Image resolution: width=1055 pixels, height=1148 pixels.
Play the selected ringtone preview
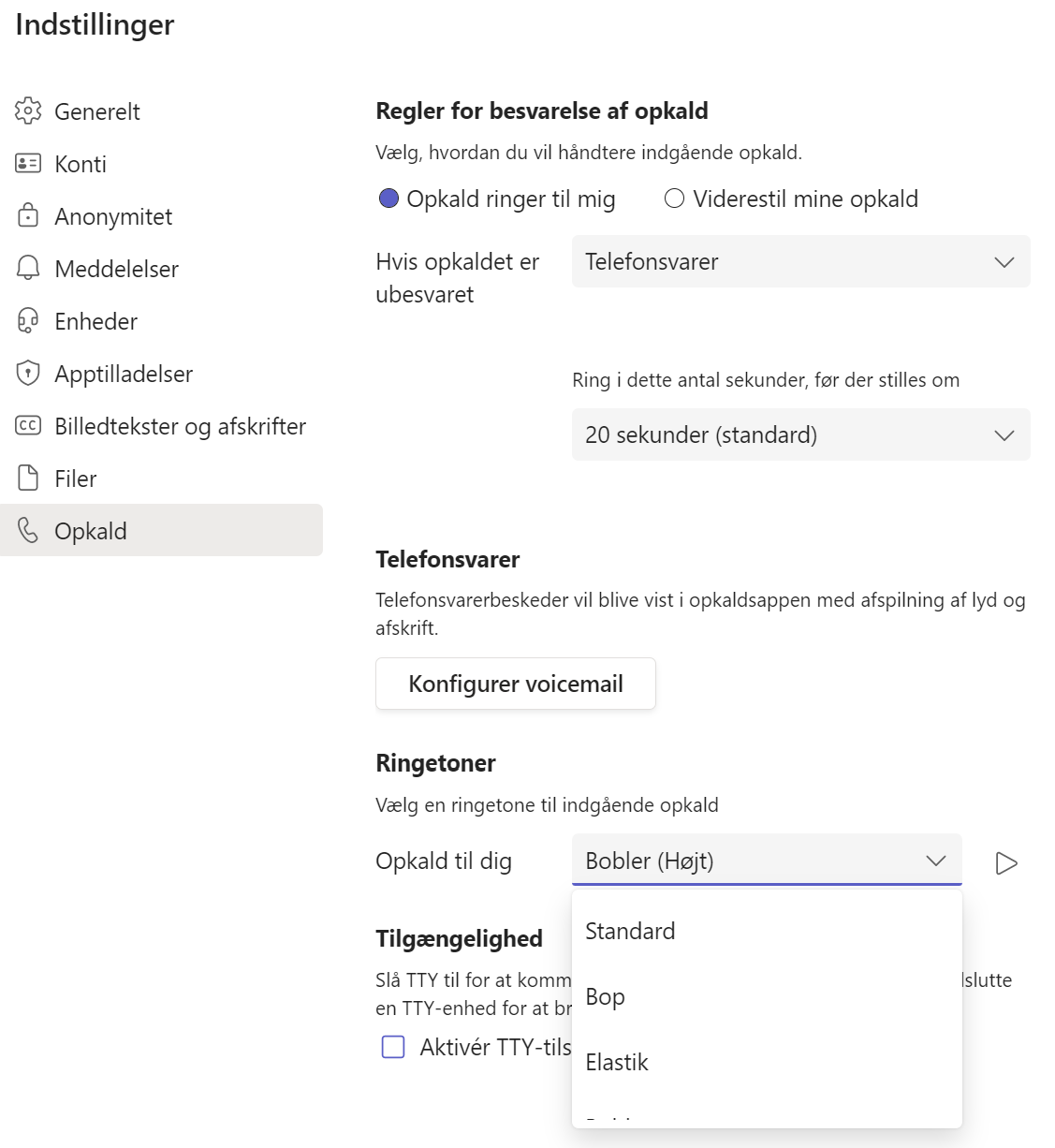tap(1006, 862)
